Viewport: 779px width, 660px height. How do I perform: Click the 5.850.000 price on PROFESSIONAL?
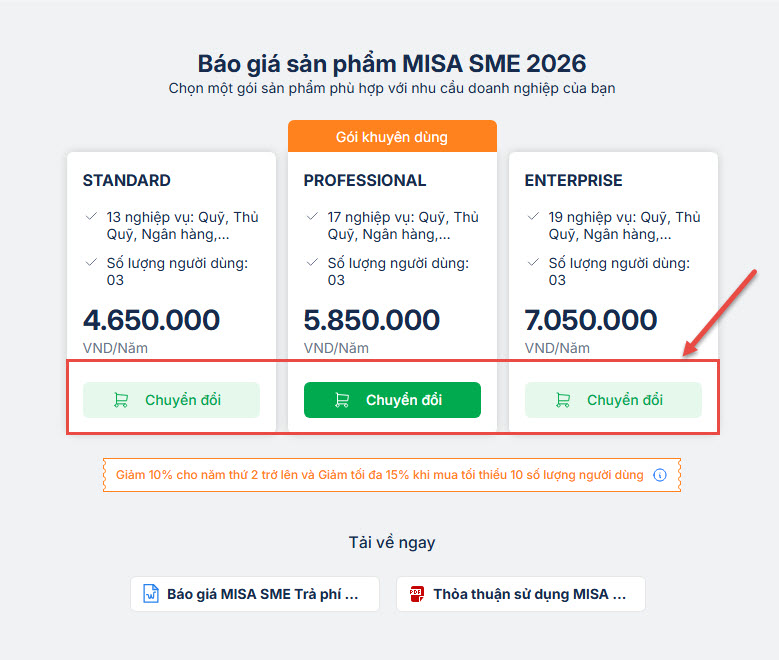coord(372,320)
